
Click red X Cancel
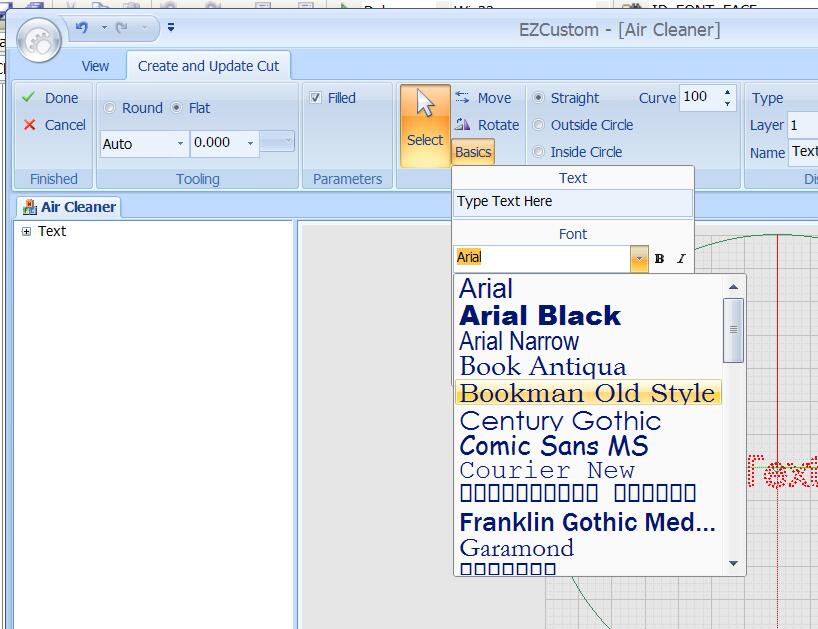[x=54, y=125]
